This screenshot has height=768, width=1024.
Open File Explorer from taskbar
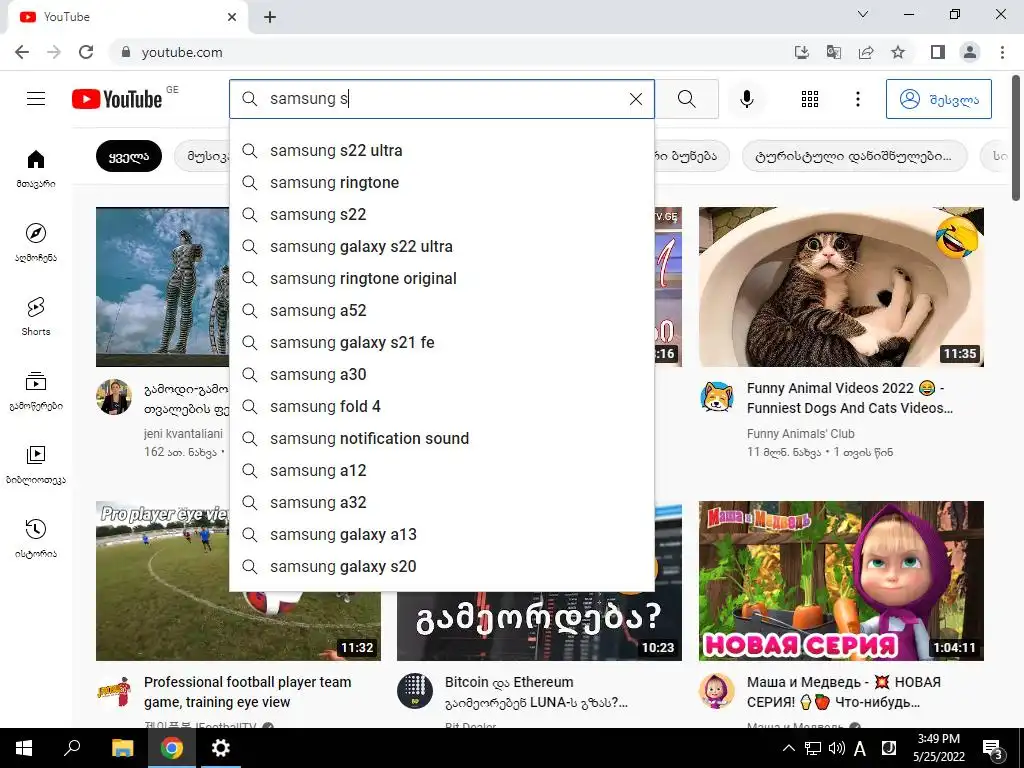point(122,748)
